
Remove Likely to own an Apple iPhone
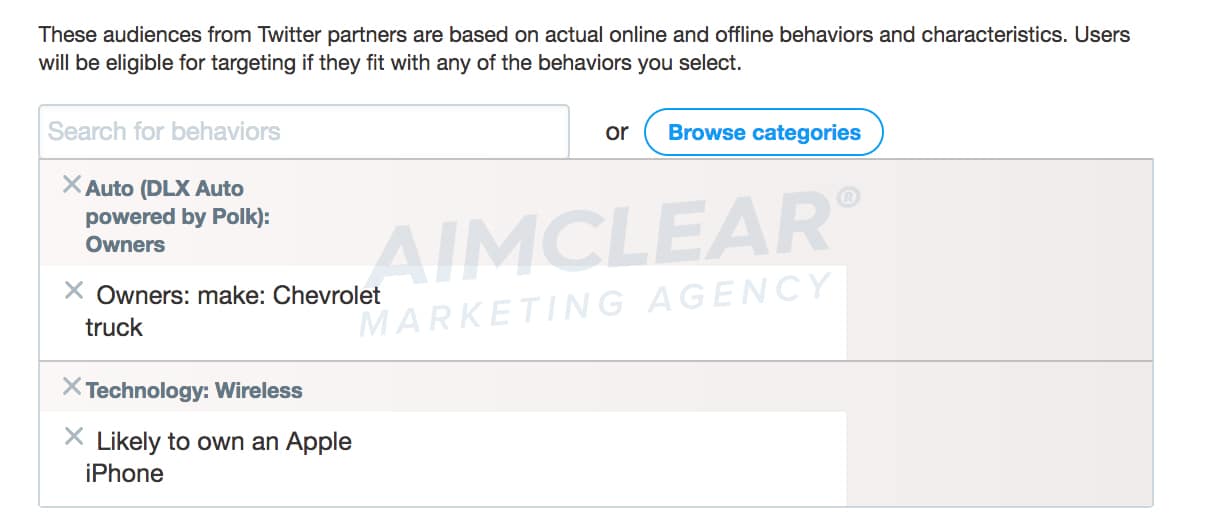(x=73, y=436)
